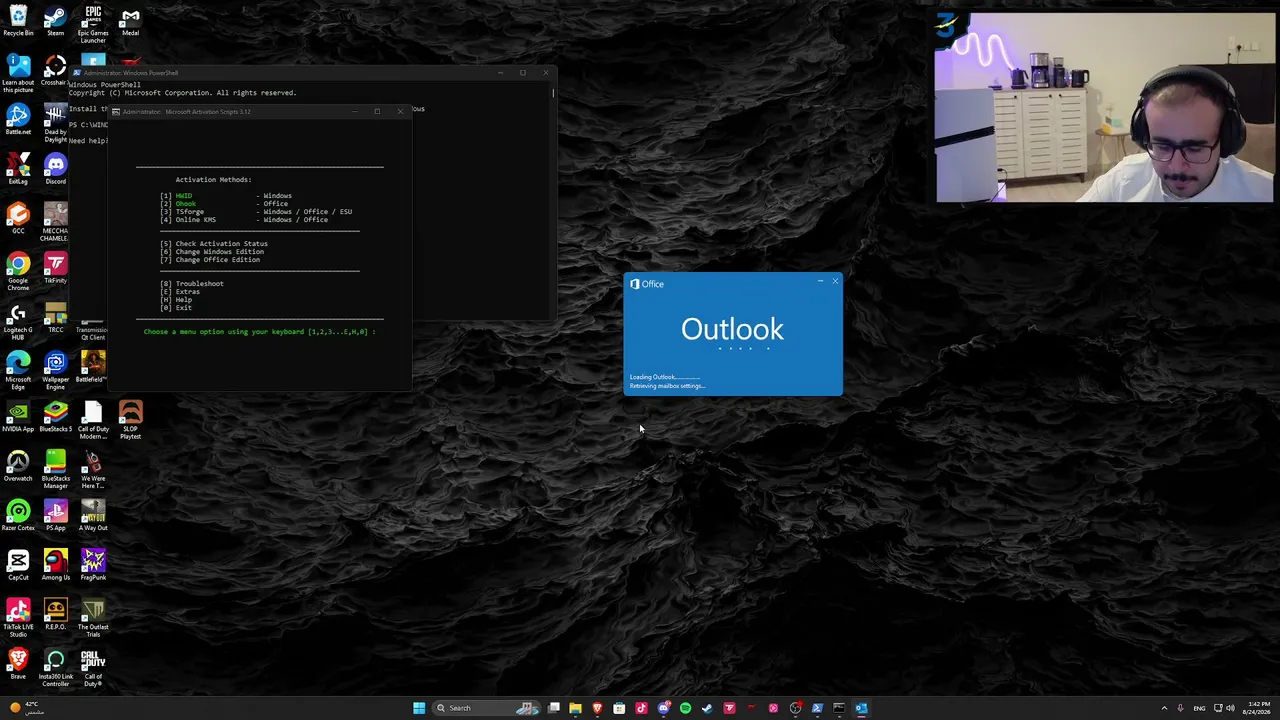Launch Brave browser from the desktop

click(18, 665)
